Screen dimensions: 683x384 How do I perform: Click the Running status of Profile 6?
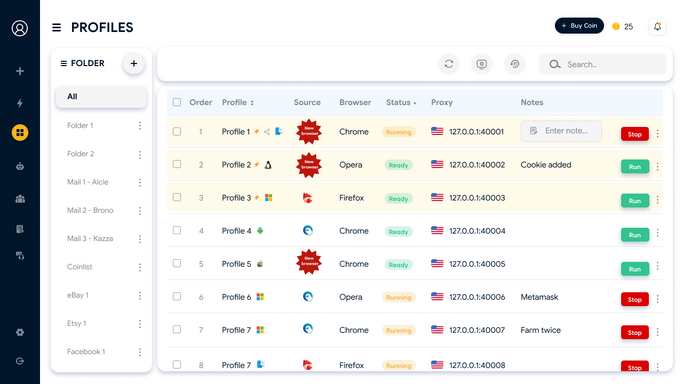pos(399,297)
